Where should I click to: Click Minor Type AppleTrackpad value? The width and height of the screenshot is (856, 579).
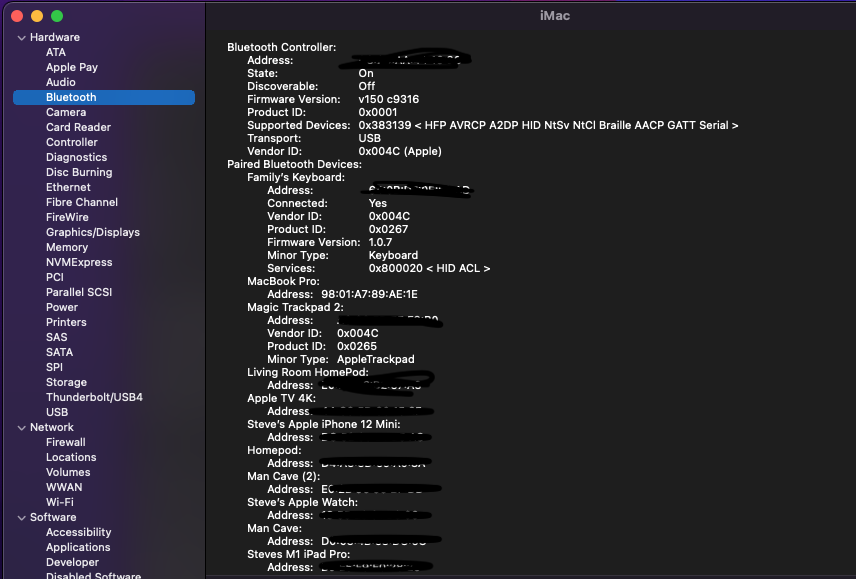pos(376,360)
